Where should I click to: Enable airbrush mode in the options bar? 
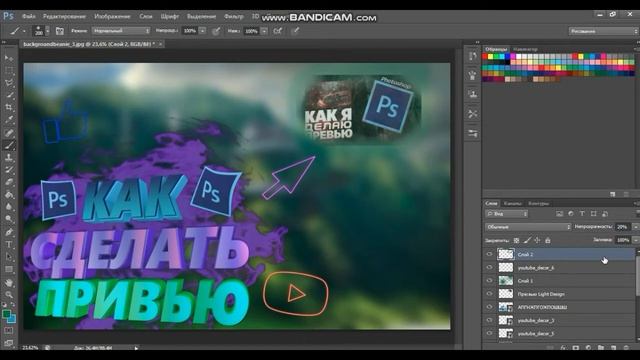pyautogui.click(x=278, y=31)
